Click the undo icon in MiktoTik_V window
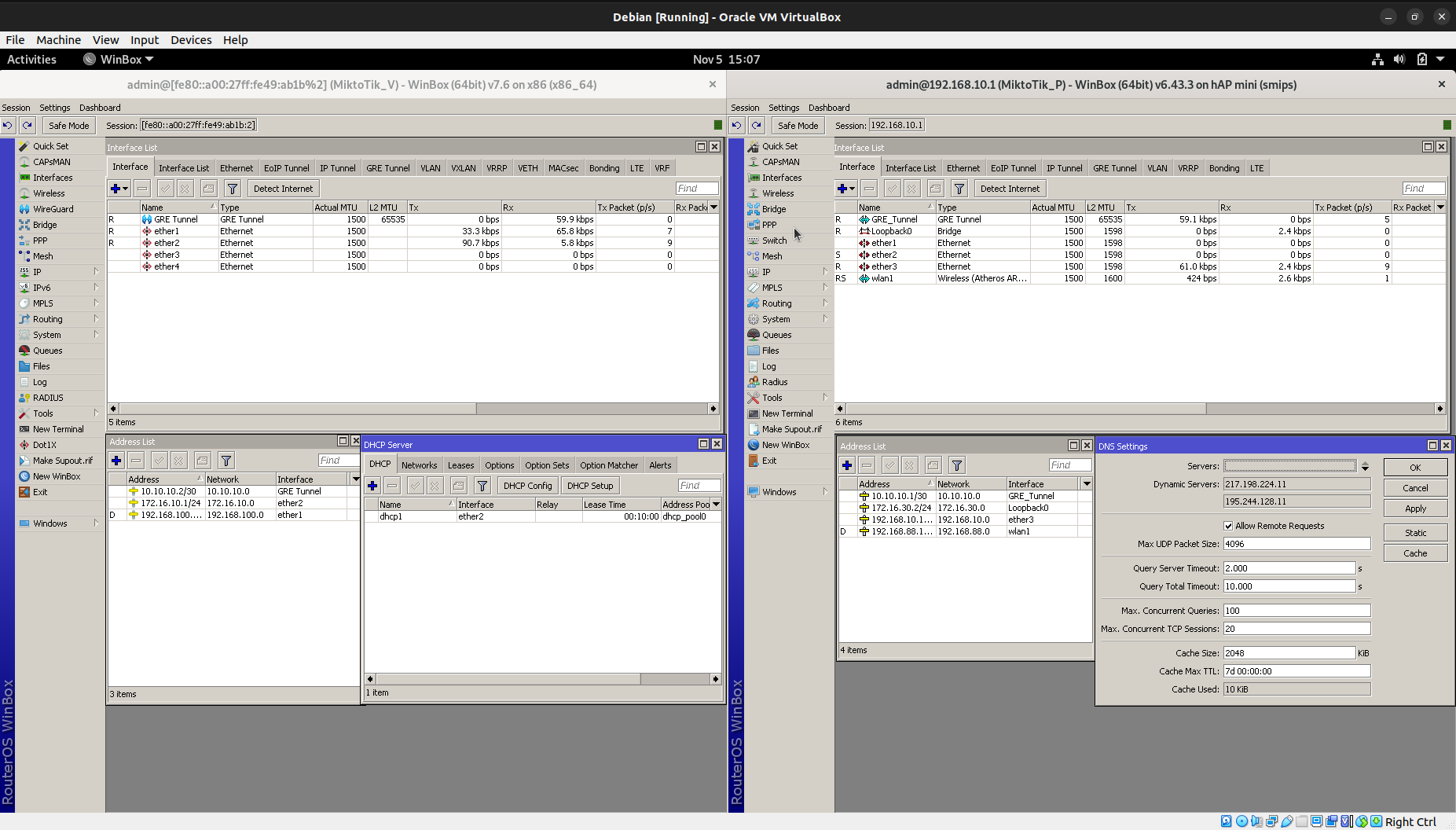This screenshot has width=1456, height=830. pyautogui.click(x=8, y=125)
